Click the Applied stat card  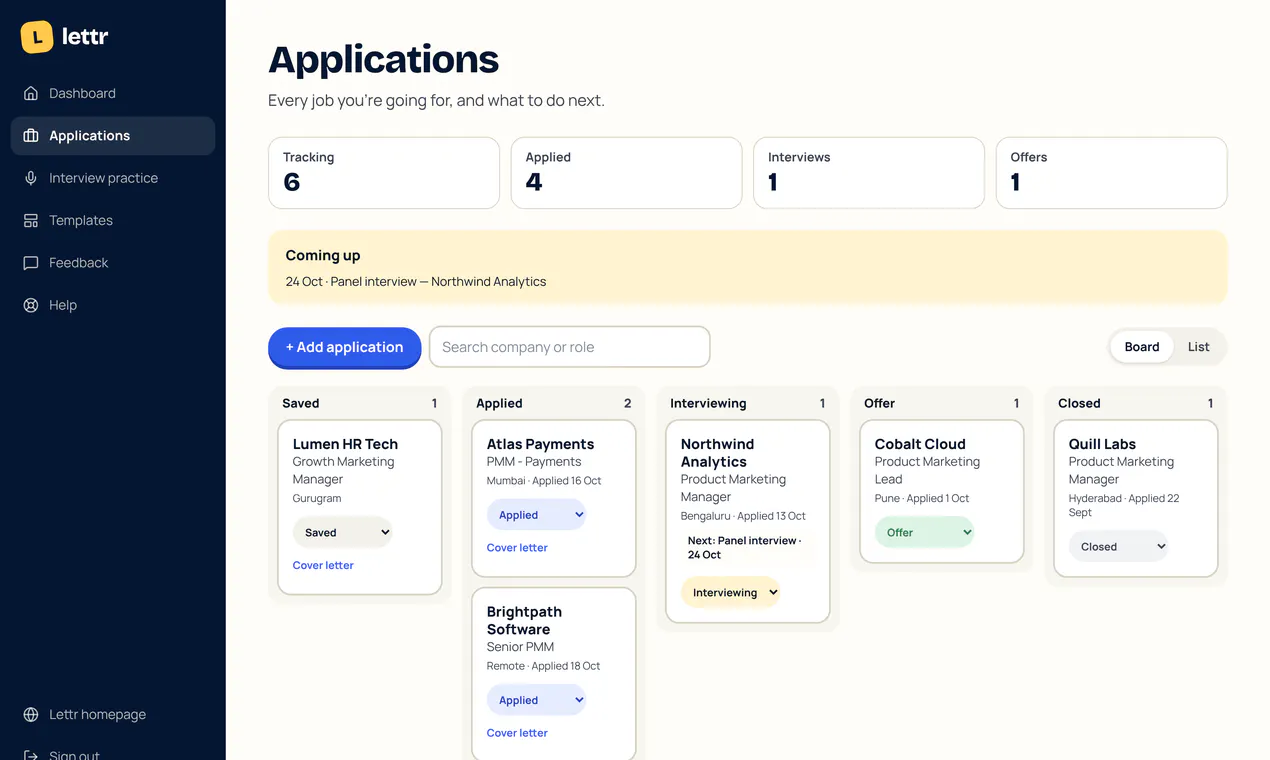click(627, 173)
